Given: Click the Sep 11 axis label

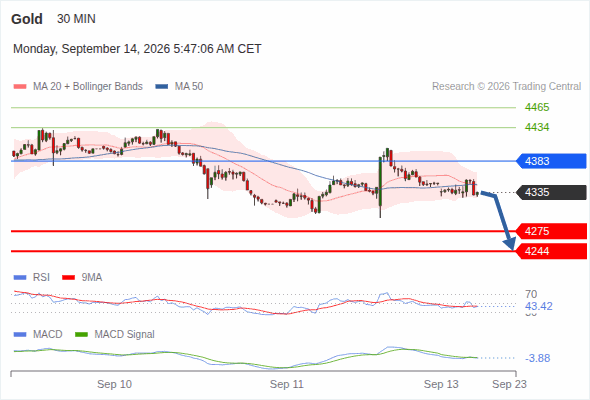Looking at the screenshot, I should click(x=286, y=384).
